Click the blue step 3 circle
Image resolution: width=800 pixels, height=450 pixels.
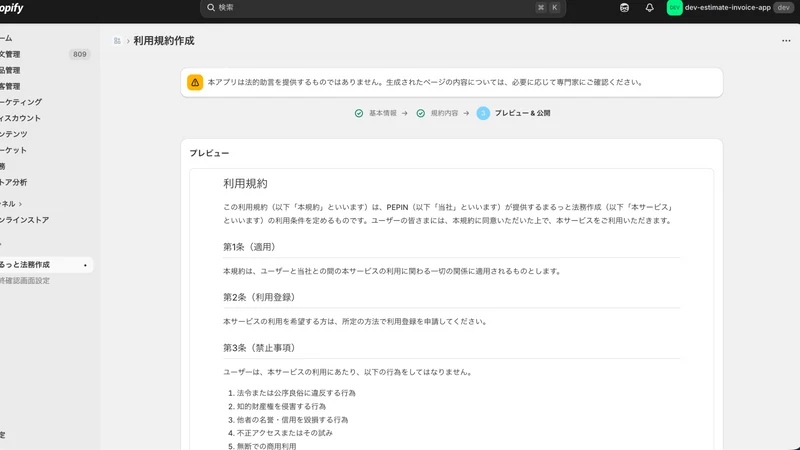pos(483,113)
